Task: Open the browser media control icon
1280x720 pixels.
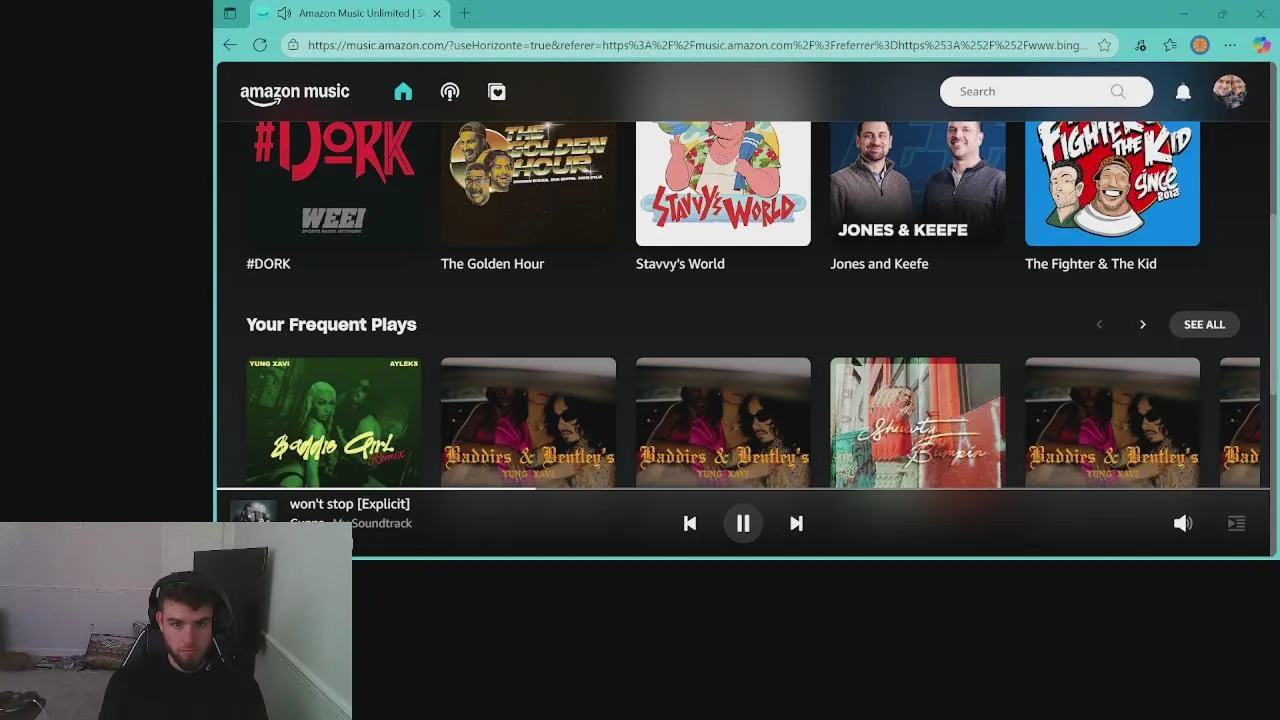Action: [1141, 45]
